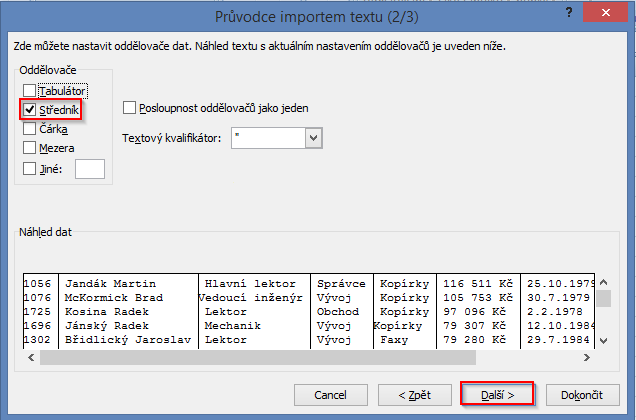Click preview cell Břidlický Jaroslav
The height and width of the screenshot is (420, 636).
pyautogui.click(x=128, y=340)
